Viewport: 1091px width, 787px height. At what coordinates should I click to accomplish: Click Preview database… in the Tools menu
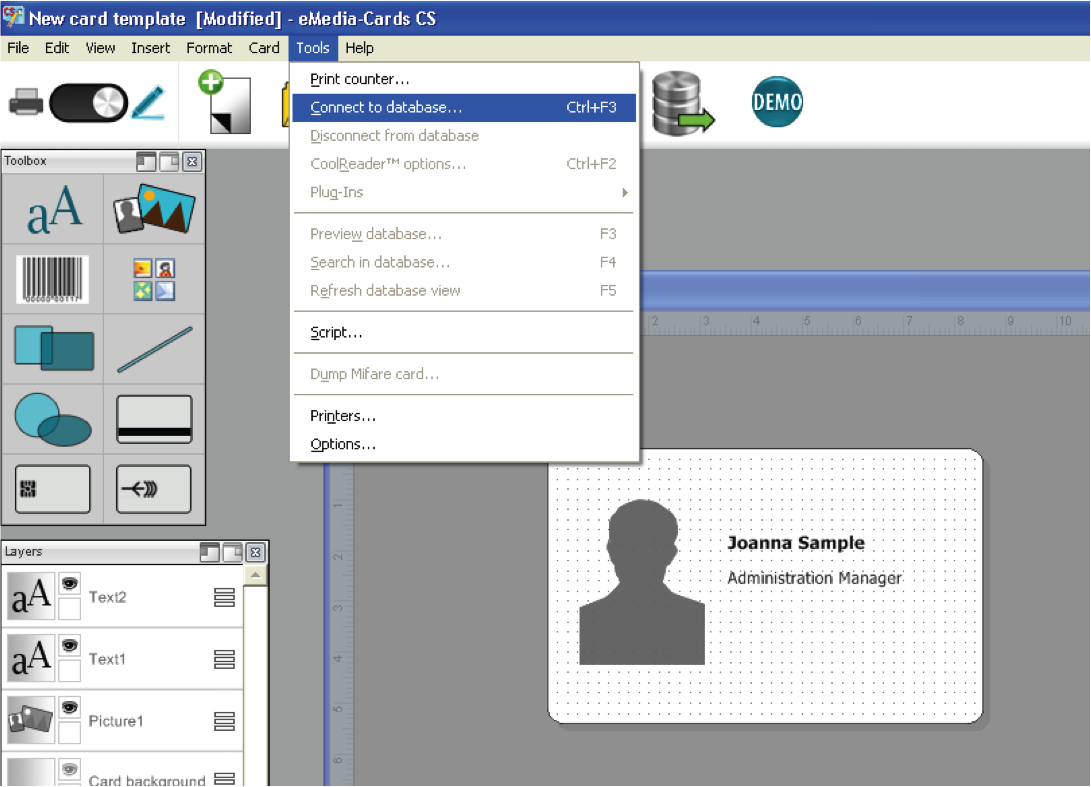(464, 234)
